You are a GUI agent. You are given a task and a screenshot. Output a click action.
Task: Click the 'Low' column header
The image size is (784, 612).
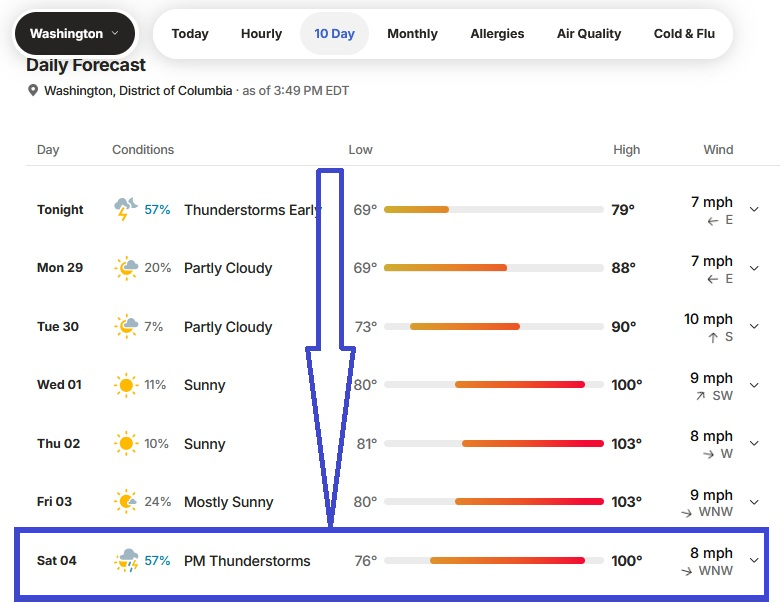pyautogui.click(x=360, y=150)
